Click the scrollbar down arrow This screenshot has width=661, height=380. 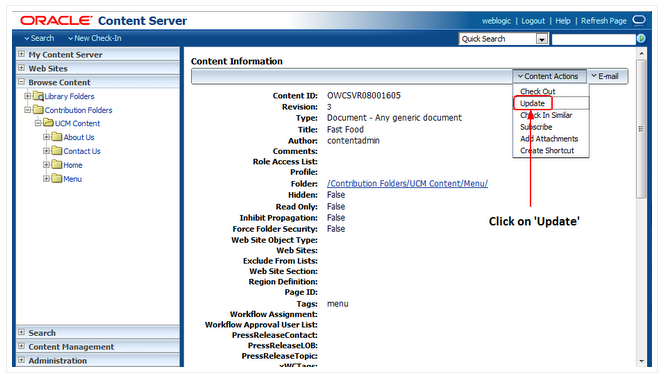(x=641, y=361)
